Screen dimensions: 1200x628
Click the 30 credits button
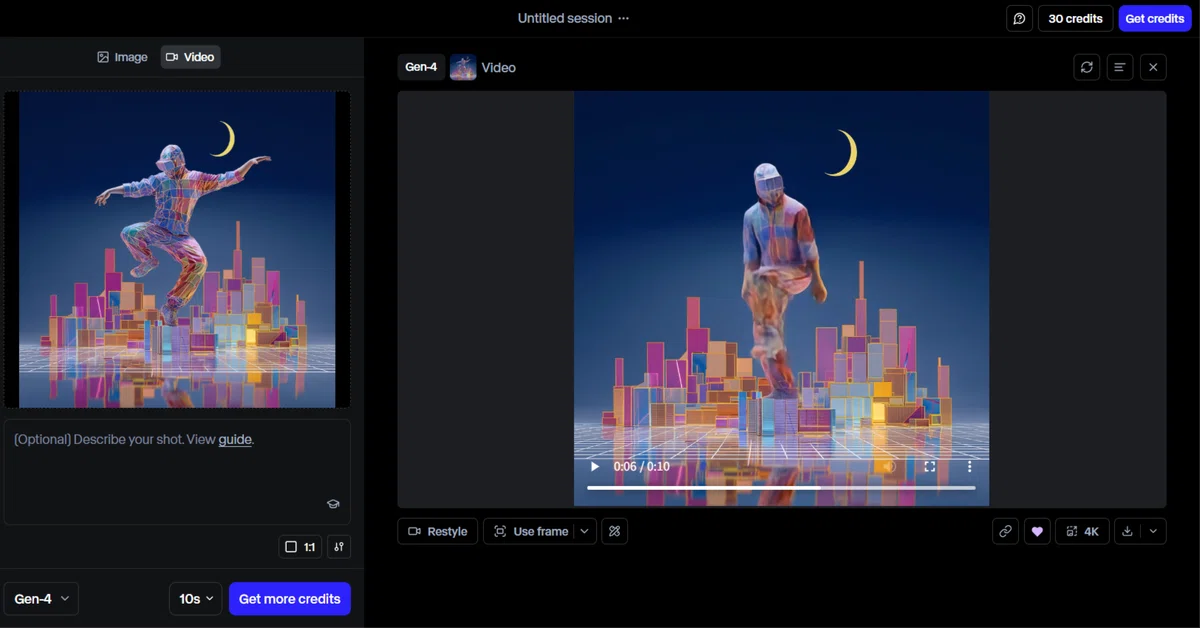1075,19
